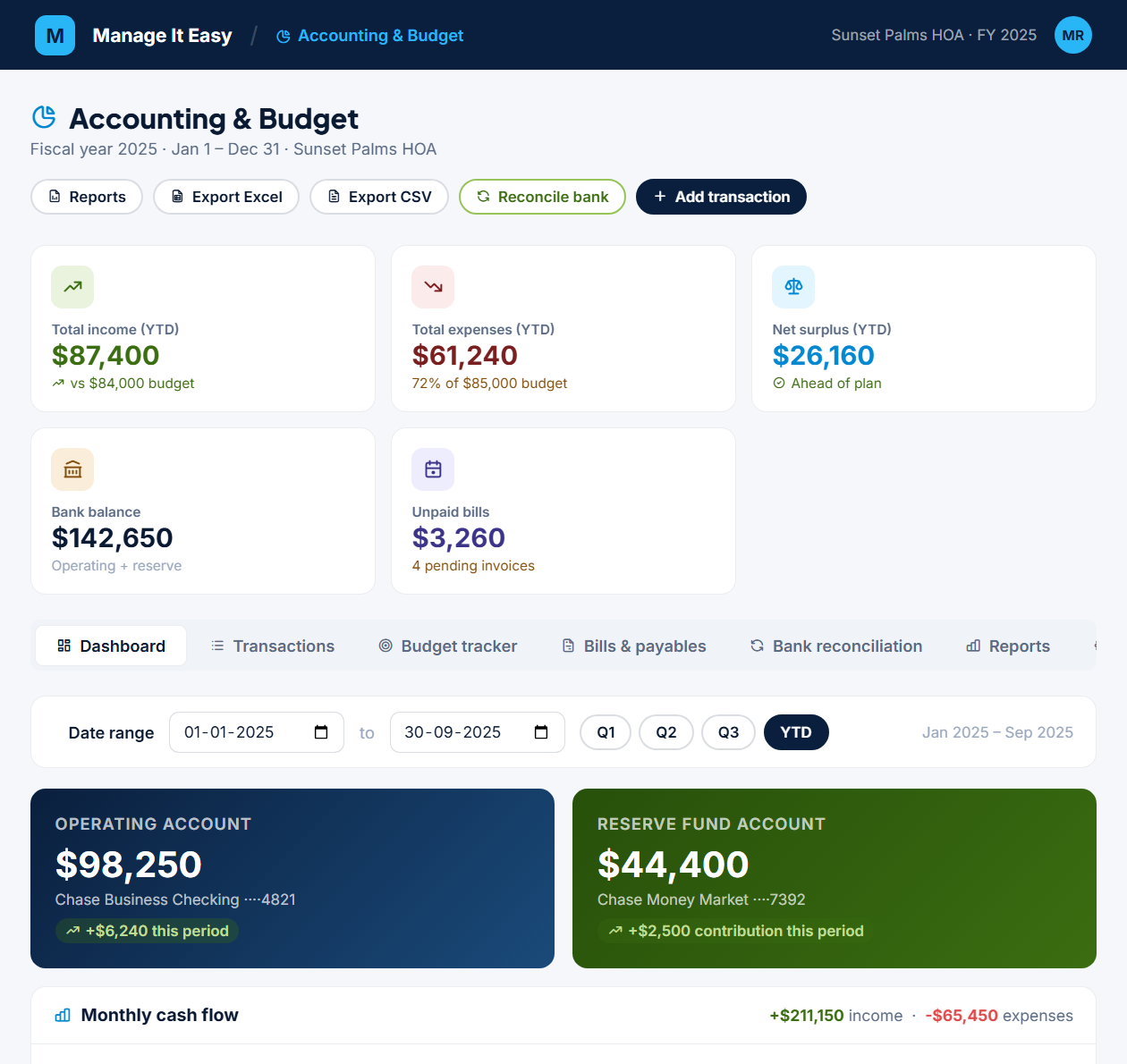
Task: Open the end date calendar picker icon
Action: 541,732
